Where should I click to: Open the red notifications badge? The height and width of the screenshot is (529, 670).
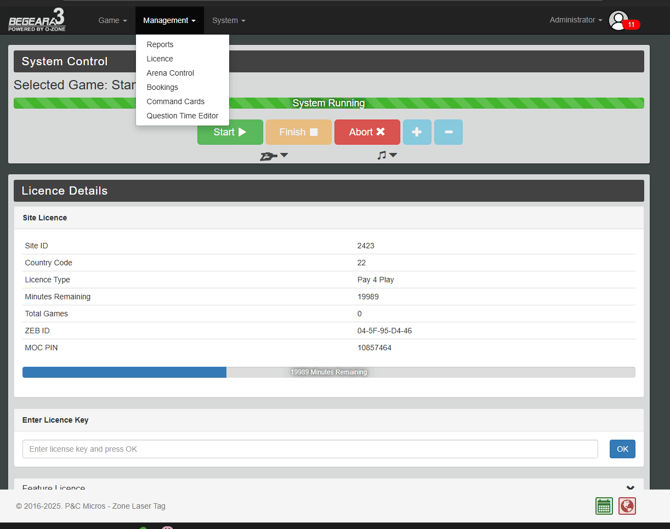[x=632, y=25]
